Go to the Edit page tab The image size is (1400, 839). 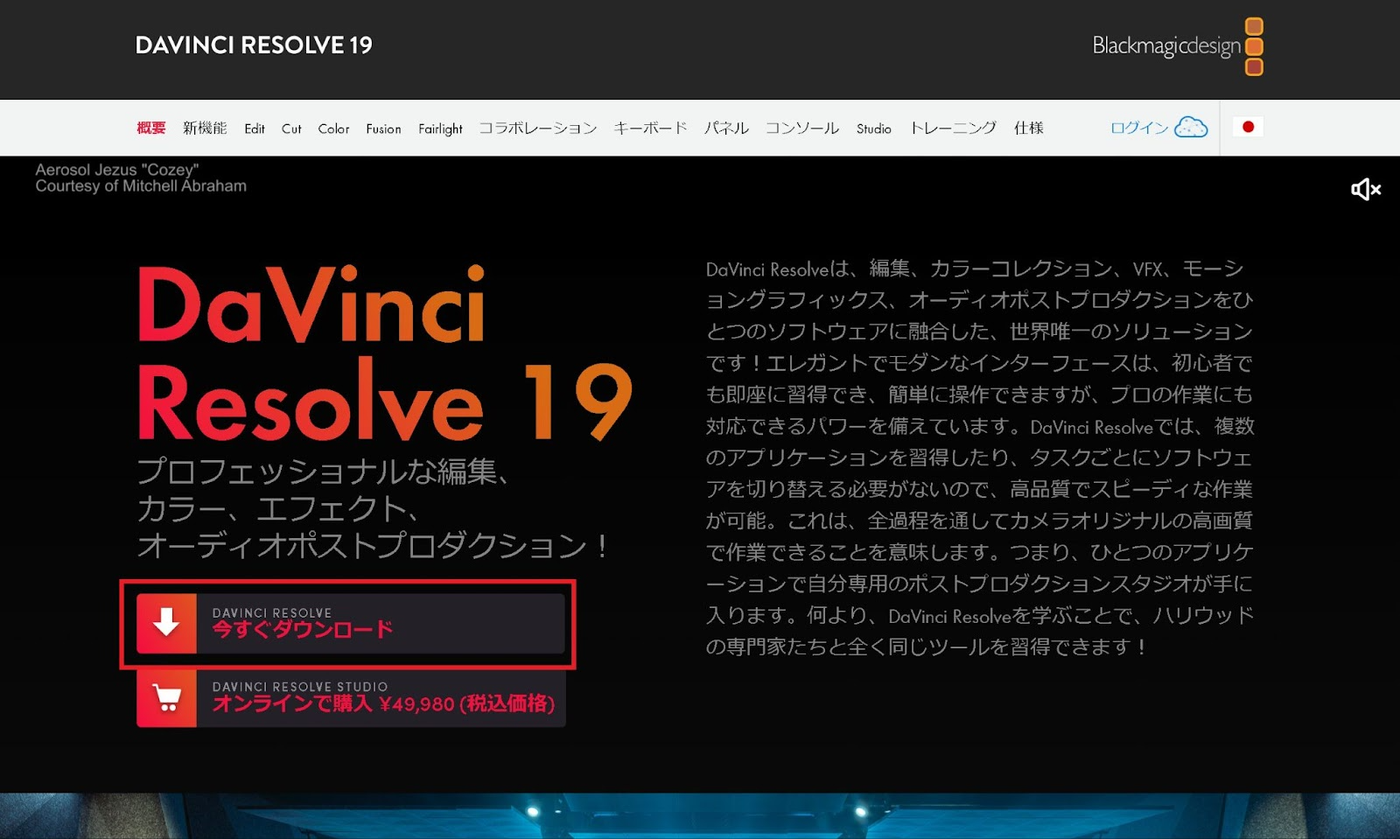coord(254,128)
